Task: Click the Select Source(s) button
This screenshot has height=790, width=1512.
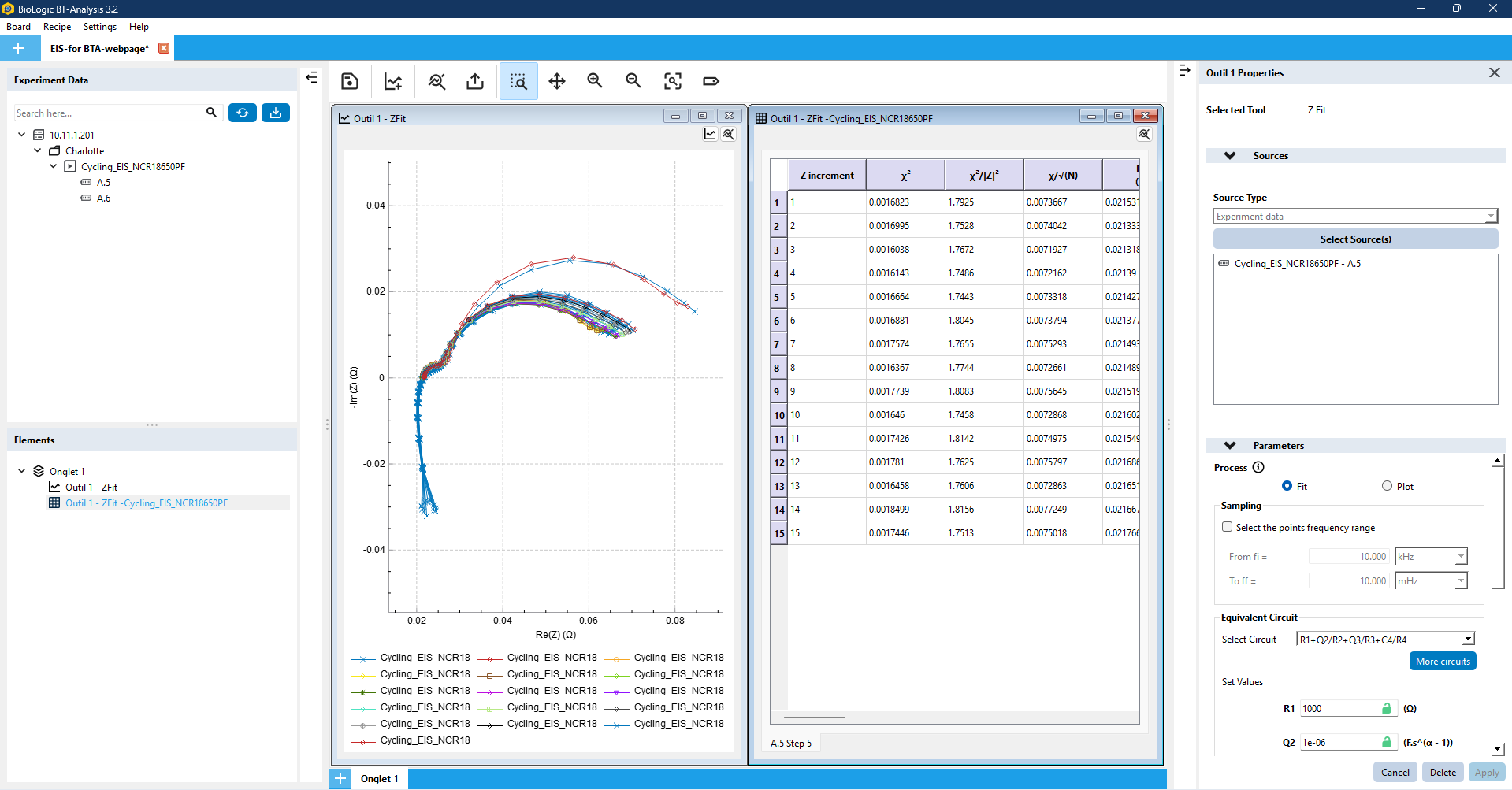Action: tap(1355, 239)
